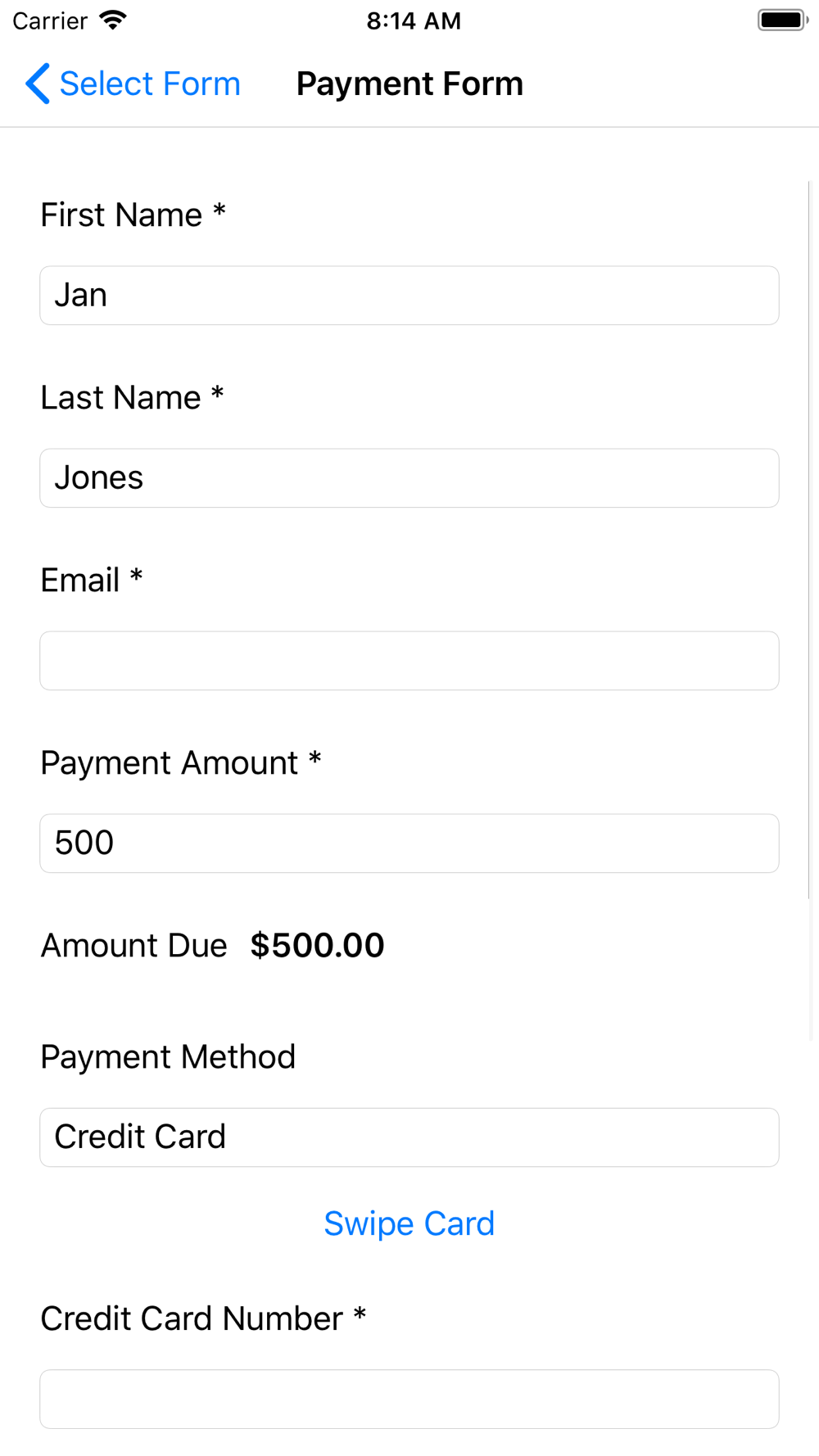The image size is (819, 1456).
Task: Focus the empty Email input field
Action: coord(409,661)
